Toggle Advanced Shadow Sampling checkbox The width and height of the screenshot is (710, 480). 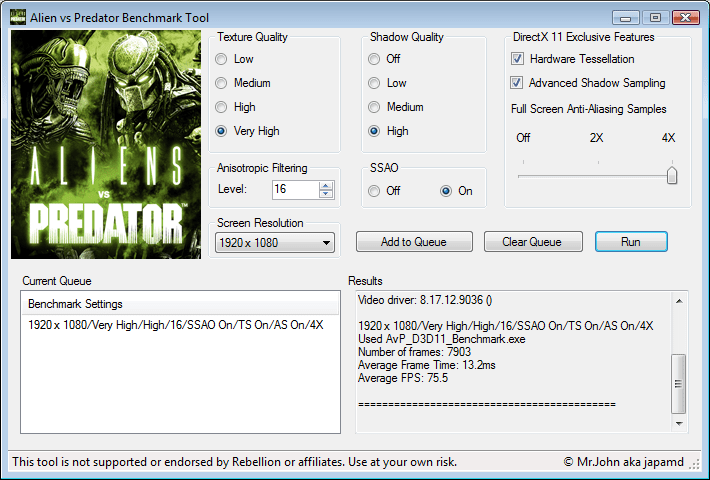point(516,83)
